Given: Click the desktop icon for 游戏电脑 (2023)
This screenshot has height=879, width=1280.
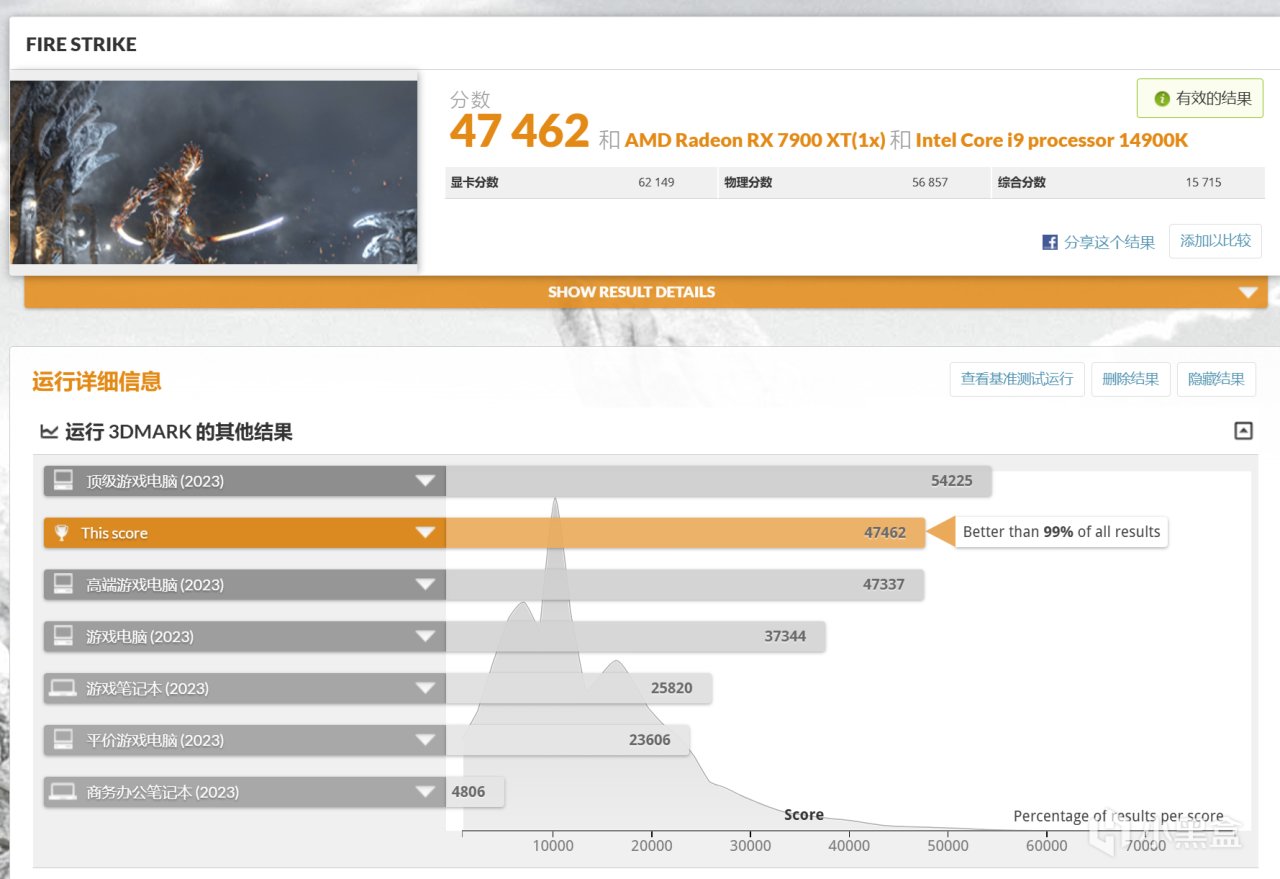Looking at the screenshot, I should [x=63, y=636].
